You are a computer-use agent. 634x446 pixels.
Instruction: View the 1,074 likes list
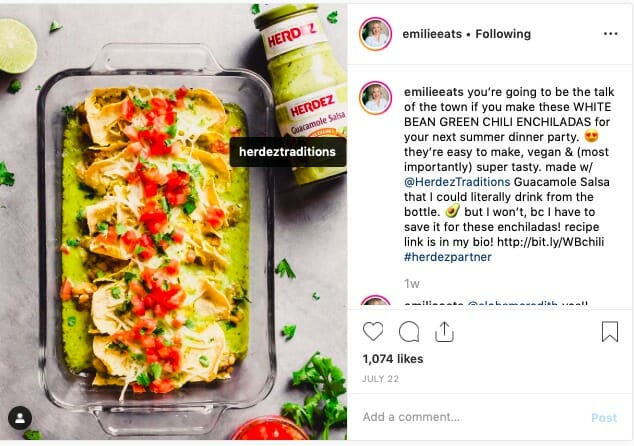pyautogui.click(x=394, y=358)
